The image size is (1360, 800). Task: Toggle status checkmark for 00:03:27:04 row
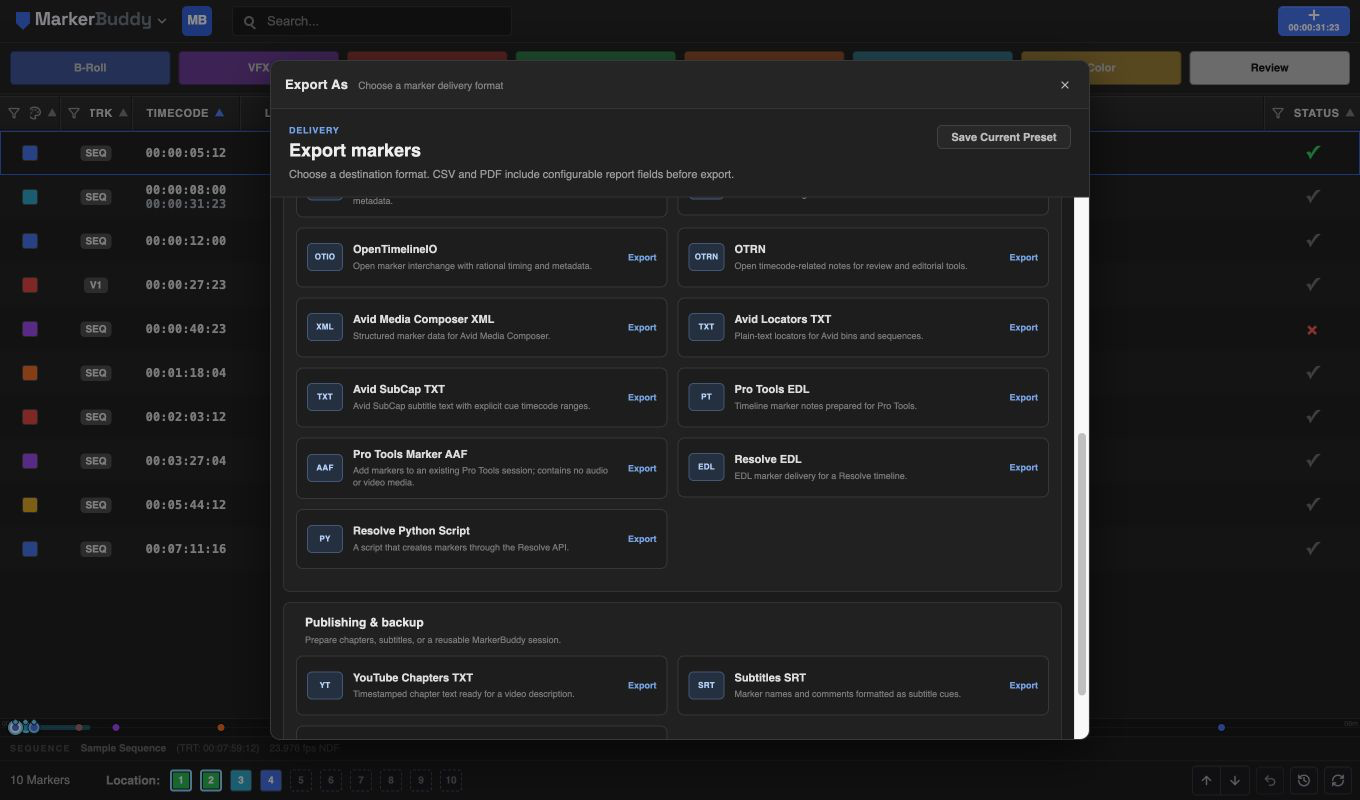tap(1313, 460)
